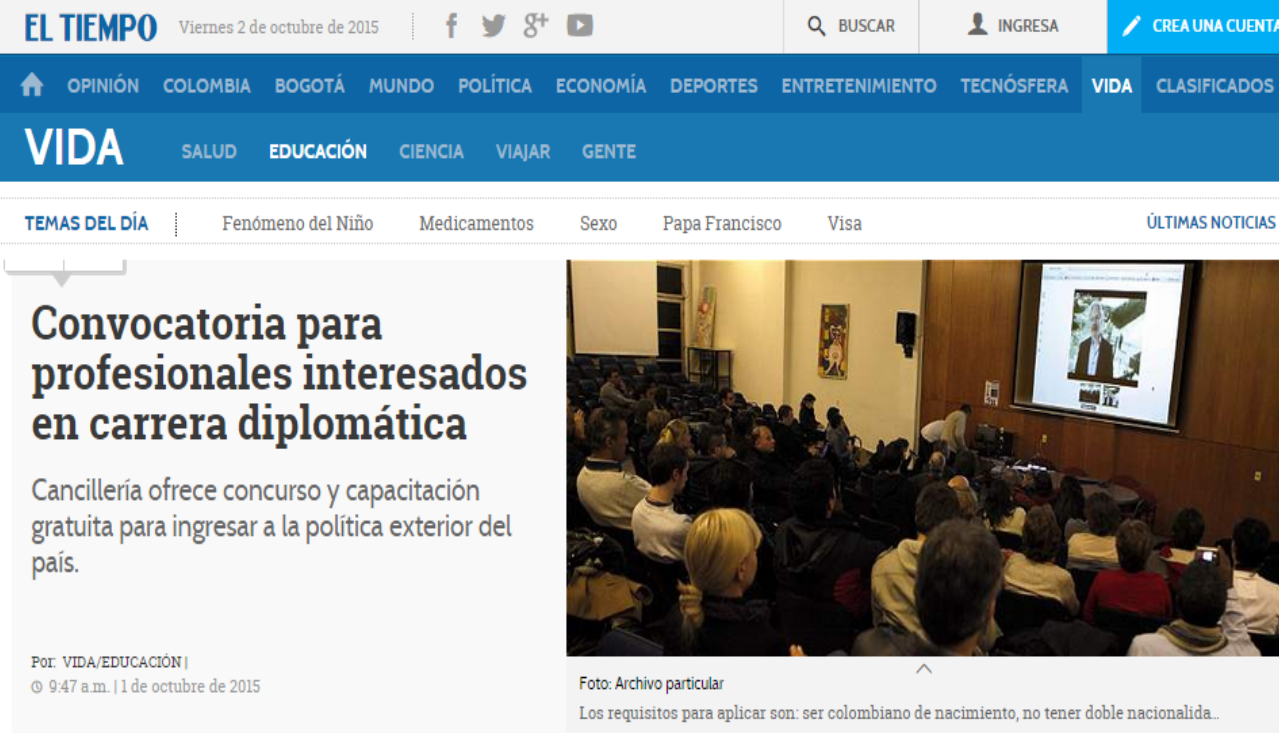Open the CLASIFICADOS section

[x=1215, y=86]
